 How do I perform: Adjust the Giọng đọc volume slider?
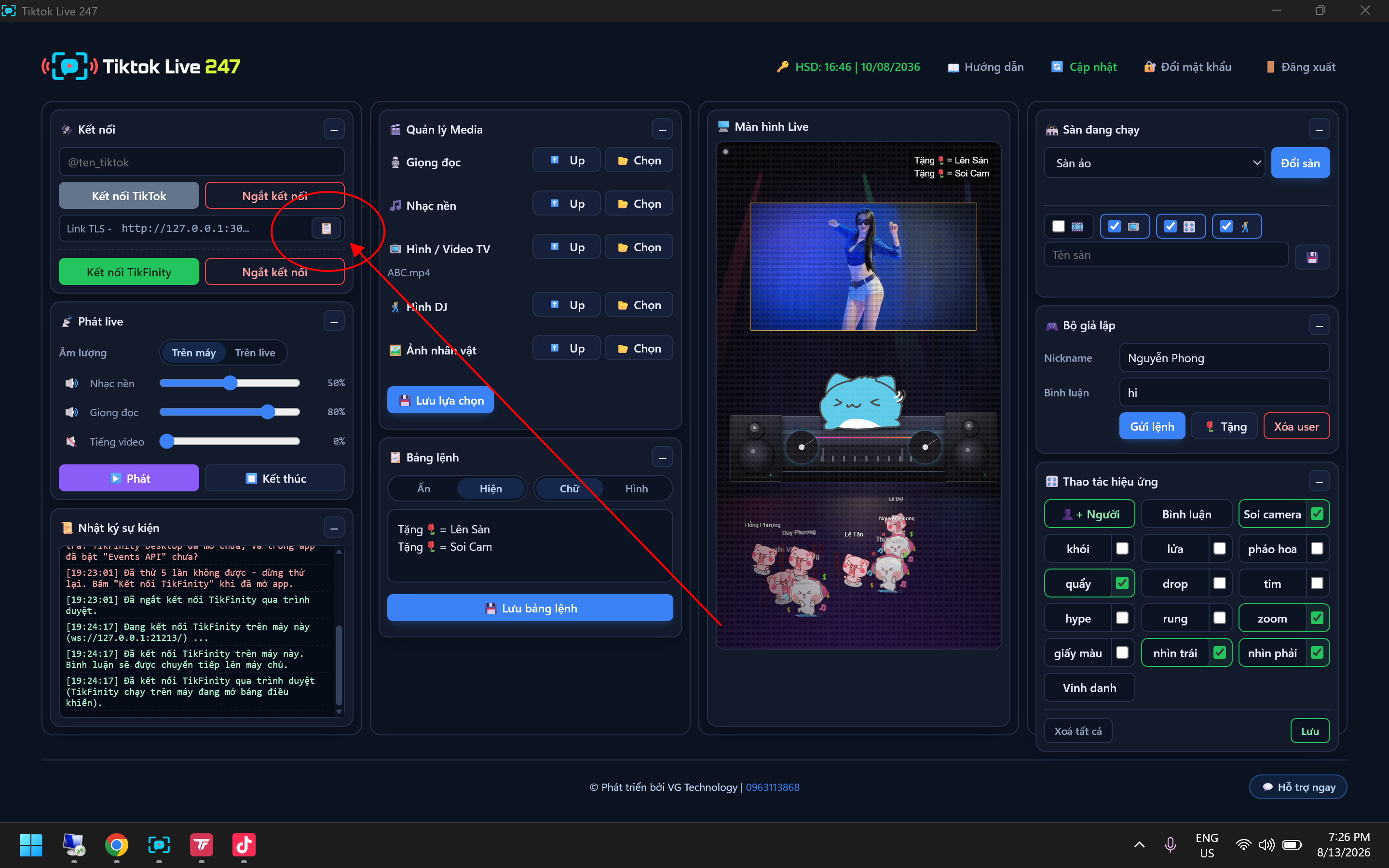(230, 412)
